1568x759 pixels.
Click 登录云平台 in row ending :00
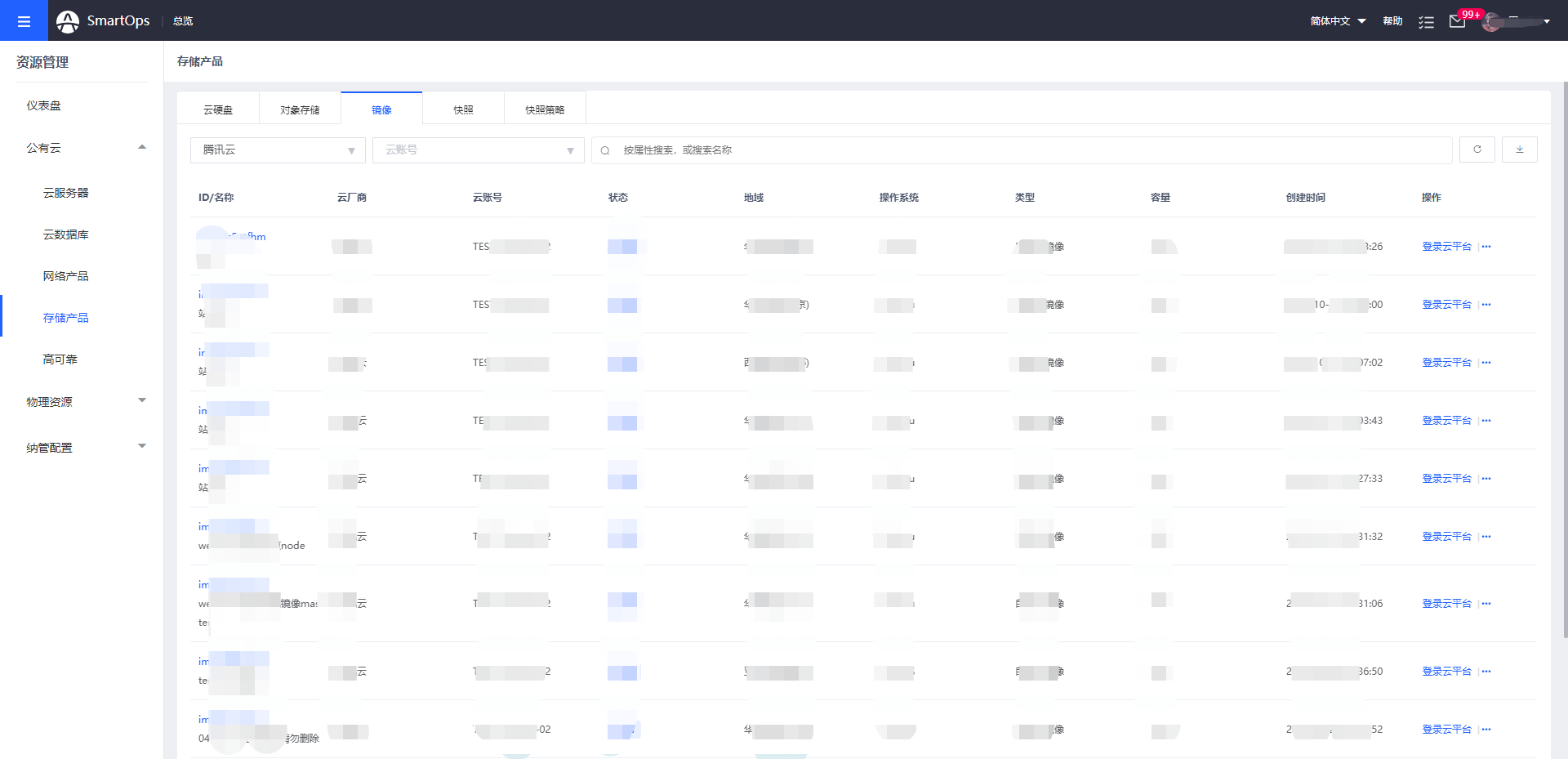pyautogui.click(x=1446, y=305)
